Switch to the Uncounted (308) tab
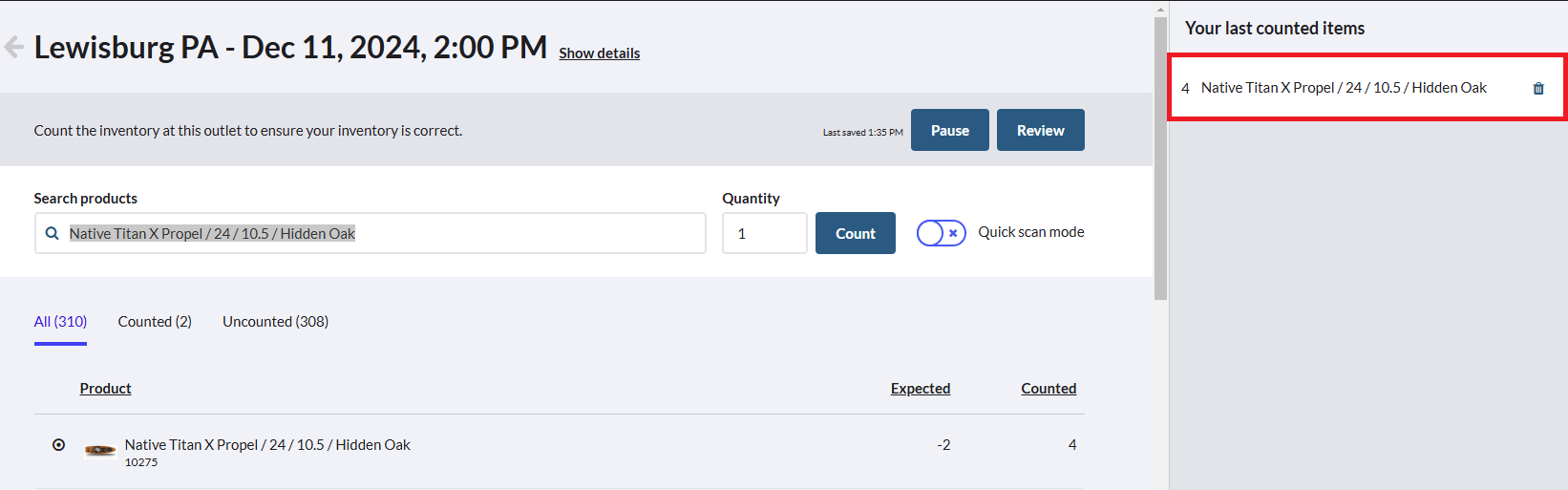Viewport: 1568px width, 490px height. [x=276, y=322]
